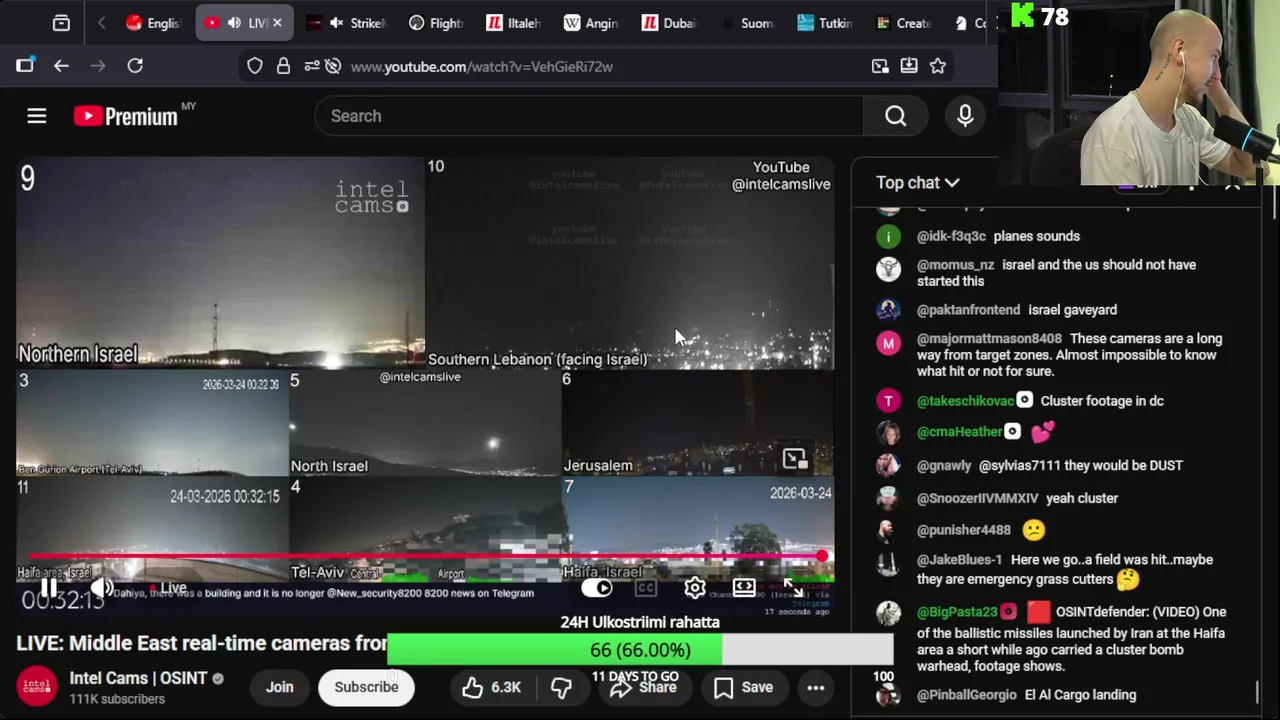Click the autoplay blocked icon

click(333, 66)
